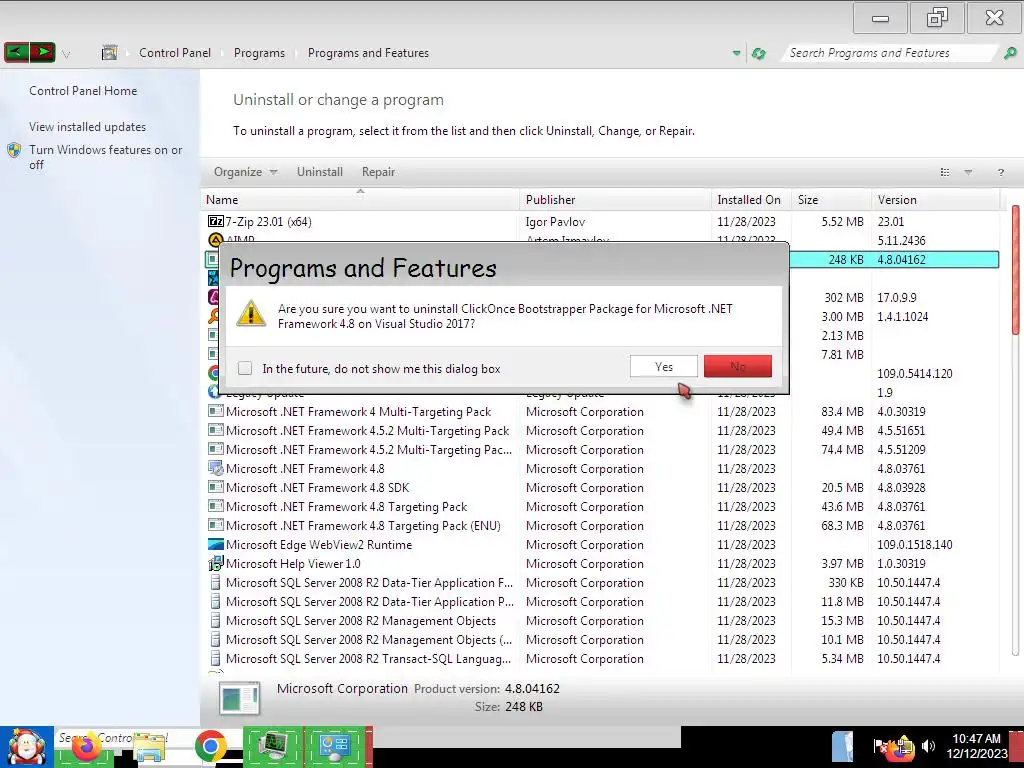Open the recent pages dropdown beside Forward
1024x768 pixels.
[x=66, y=54]
